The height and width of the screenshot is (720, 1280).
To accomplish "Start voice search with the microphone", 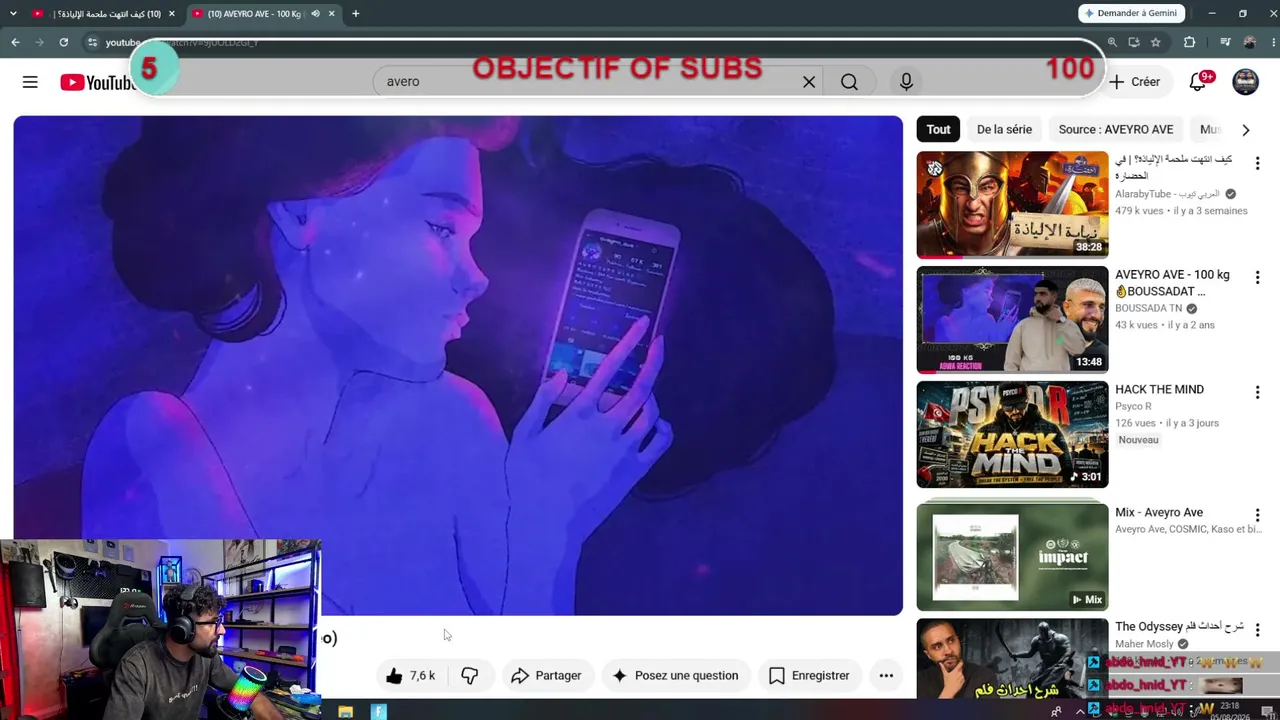I will [906, 82].
